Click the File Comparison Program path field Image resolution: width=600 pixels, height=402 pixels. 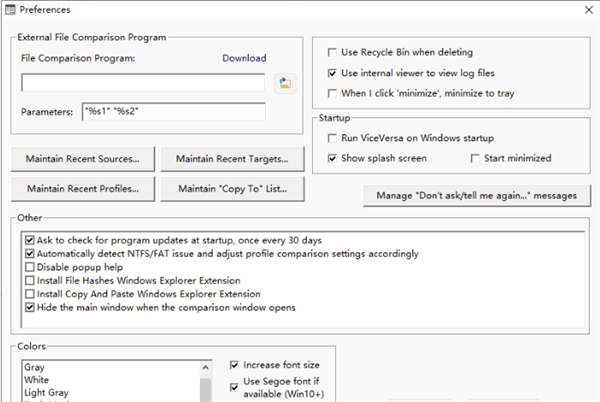coord(143,83)
